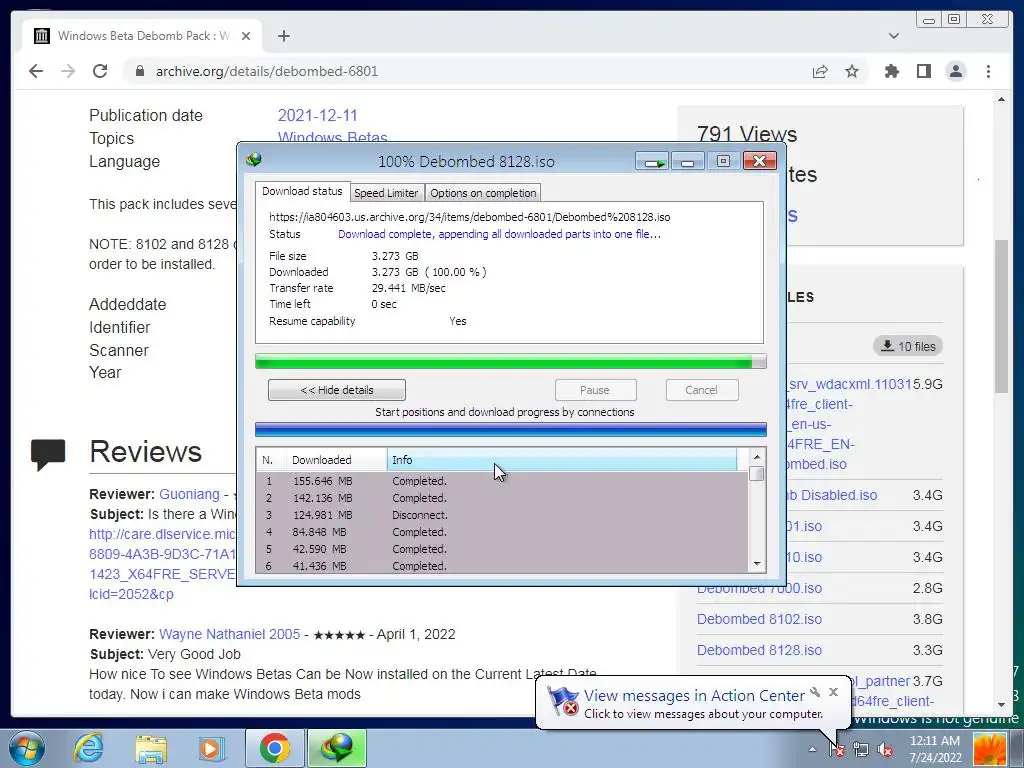Select connection row 41.436 MB
Viewport: 1024px width, 768px height.
click(502, 566)
